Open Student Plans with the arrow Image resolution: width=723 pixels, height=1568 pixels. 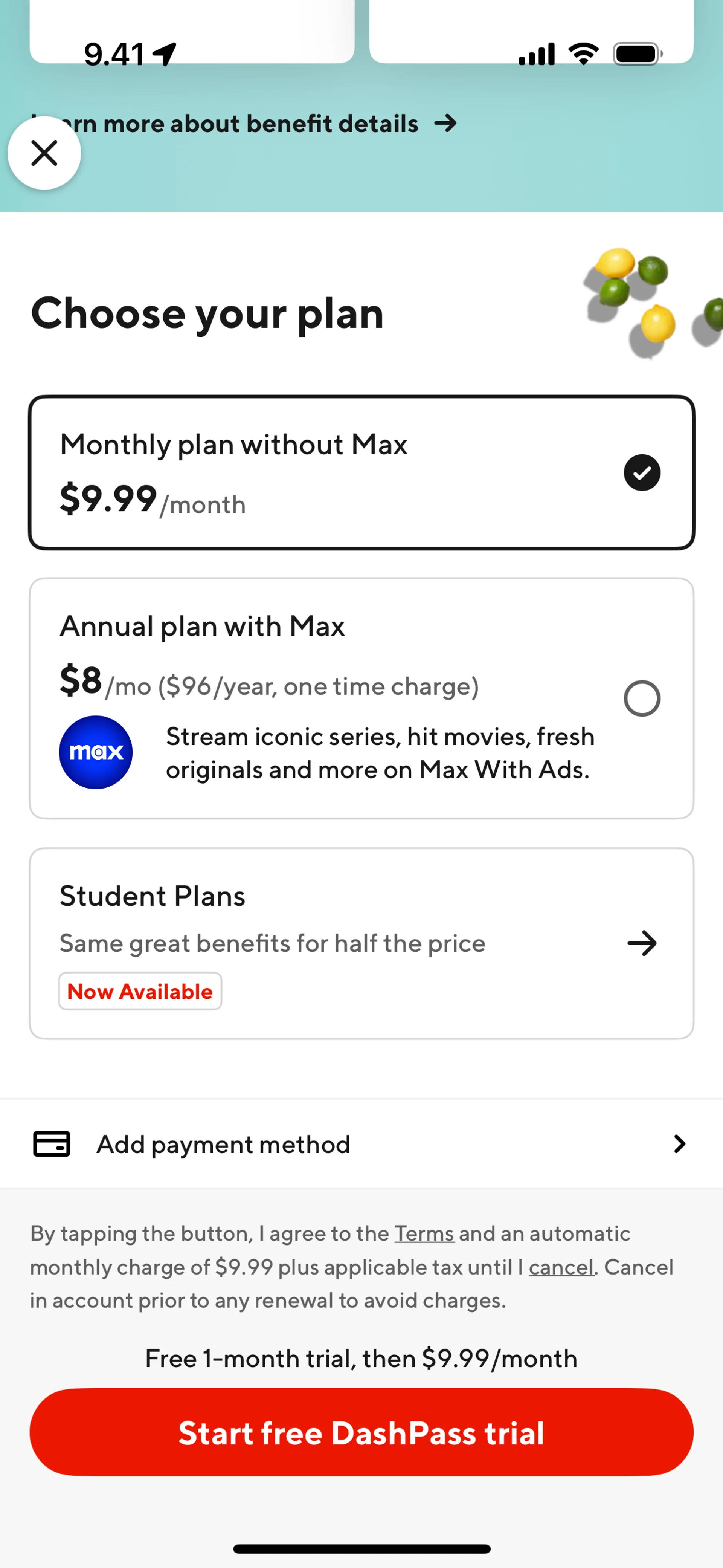[x=642, y=943]
